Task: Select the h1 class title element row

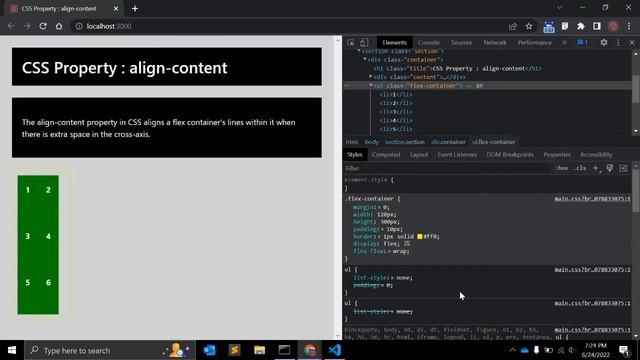Action: pyautogui.click(x=457, y=68)
